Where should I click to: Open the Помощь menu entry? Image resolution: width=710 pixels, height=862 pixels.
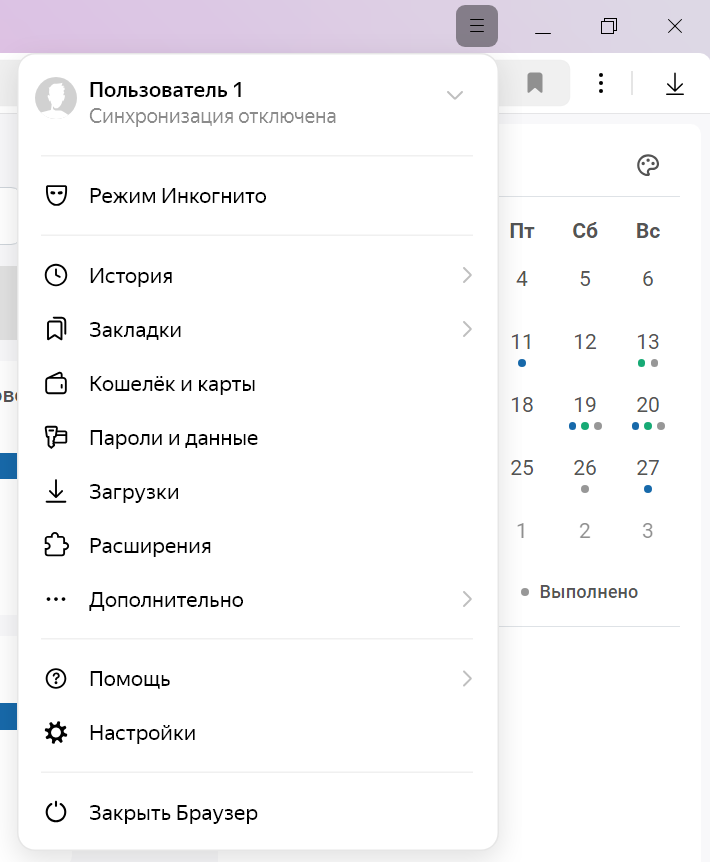click(x=130, y=679)
